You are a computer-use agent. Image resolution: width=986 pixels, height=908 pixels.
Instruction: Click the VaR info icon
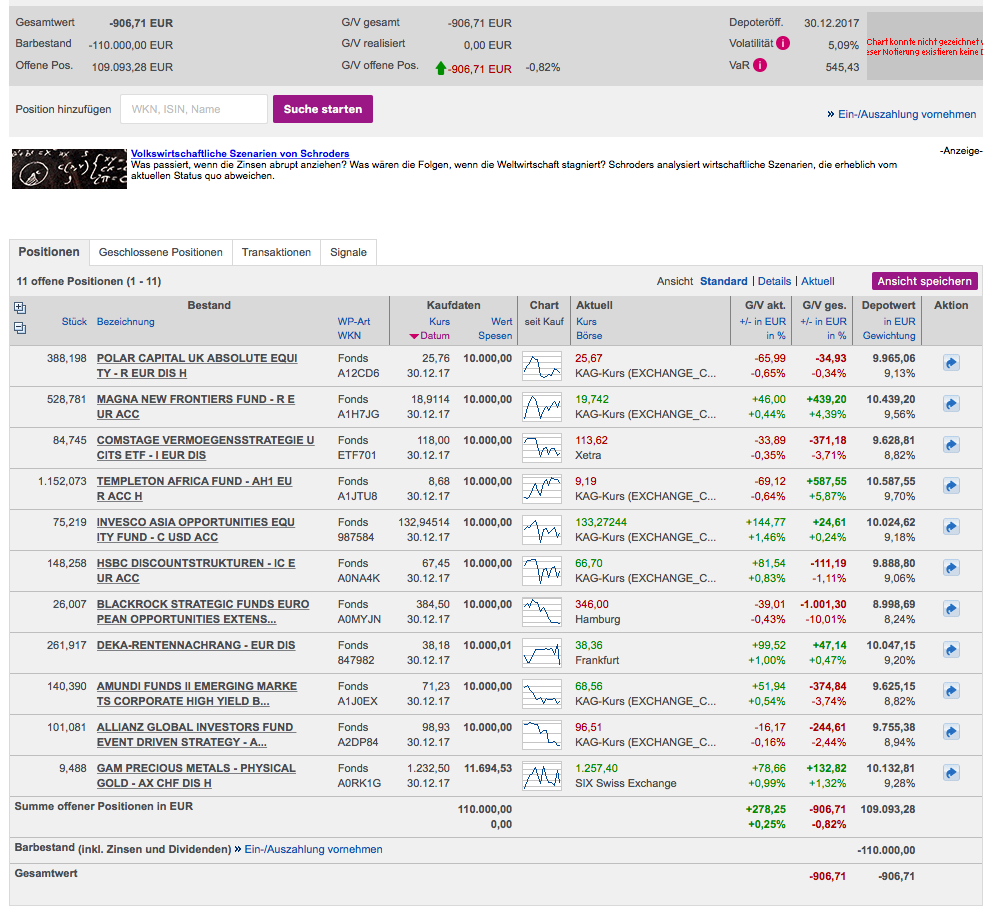tap(760, 65)
